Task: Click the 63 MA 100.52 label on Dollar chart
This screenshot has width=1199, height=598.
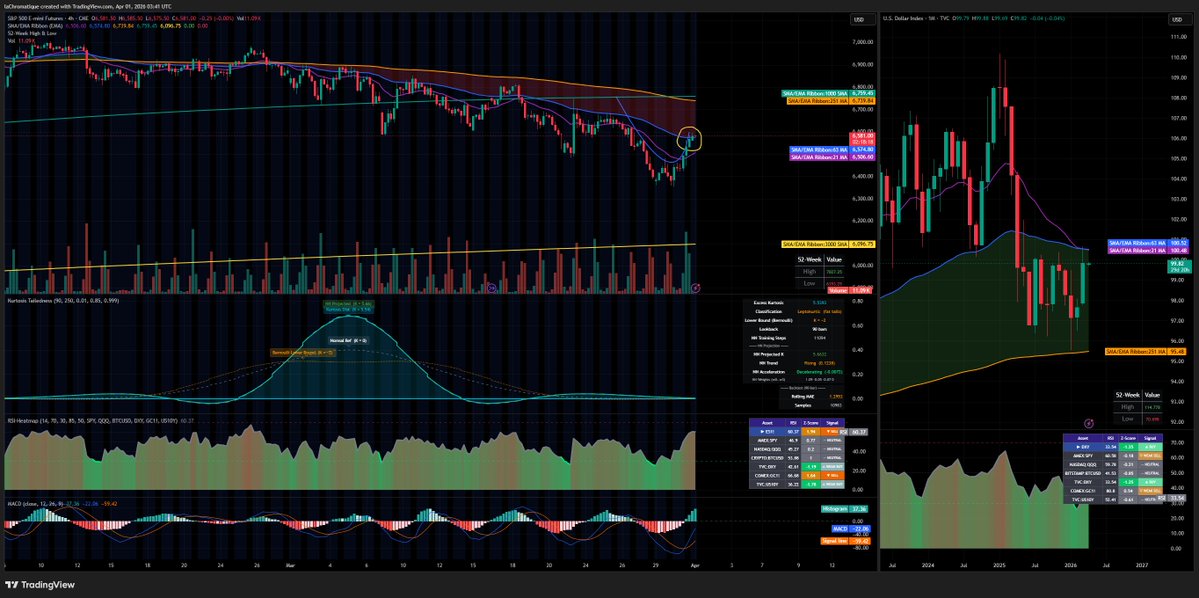Action: tap(1150, 242)
